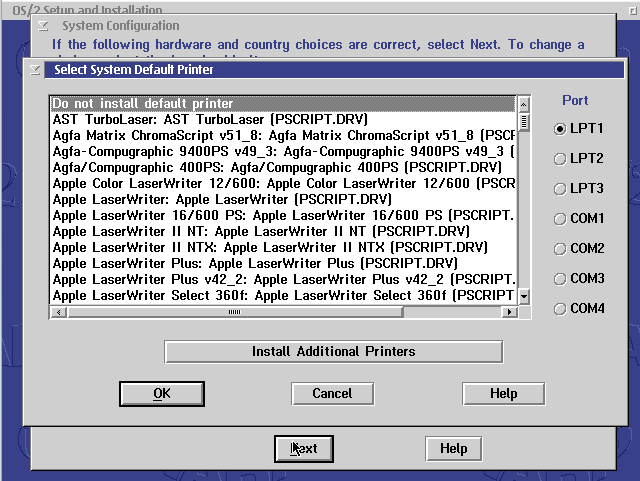The height and width of the screenshot is (481, 640).
Task: Select 'Do not install default printer' entry
Action: (282, 104)
